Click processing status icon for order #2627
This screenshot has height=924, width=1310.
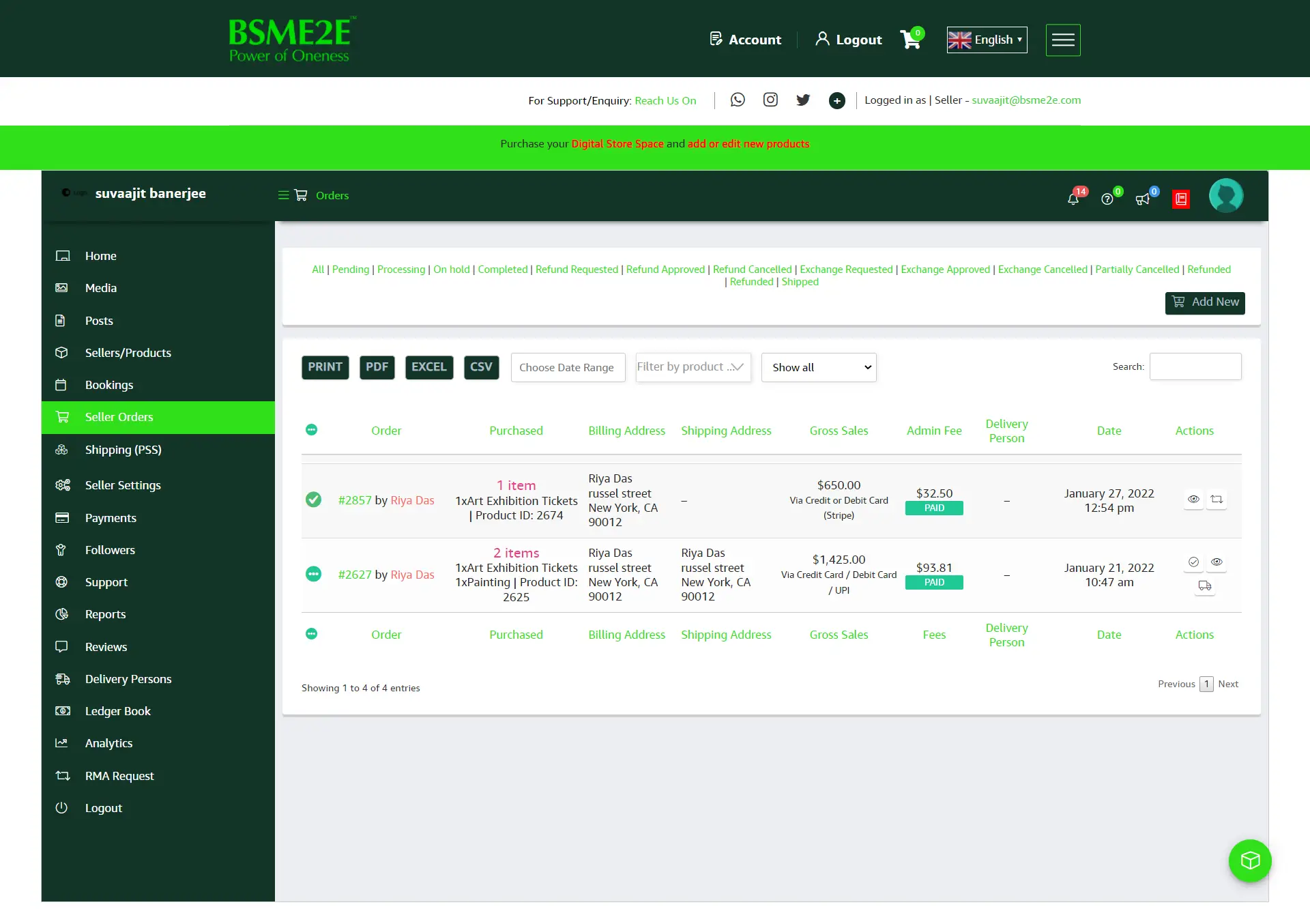click(x=313, y=574)
